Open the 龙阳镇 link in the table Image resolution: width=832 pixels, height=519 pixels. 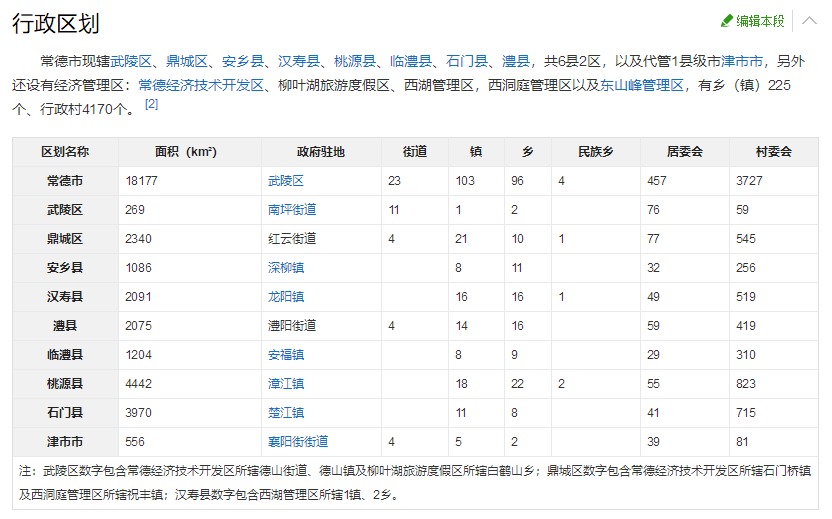(286, 297)
